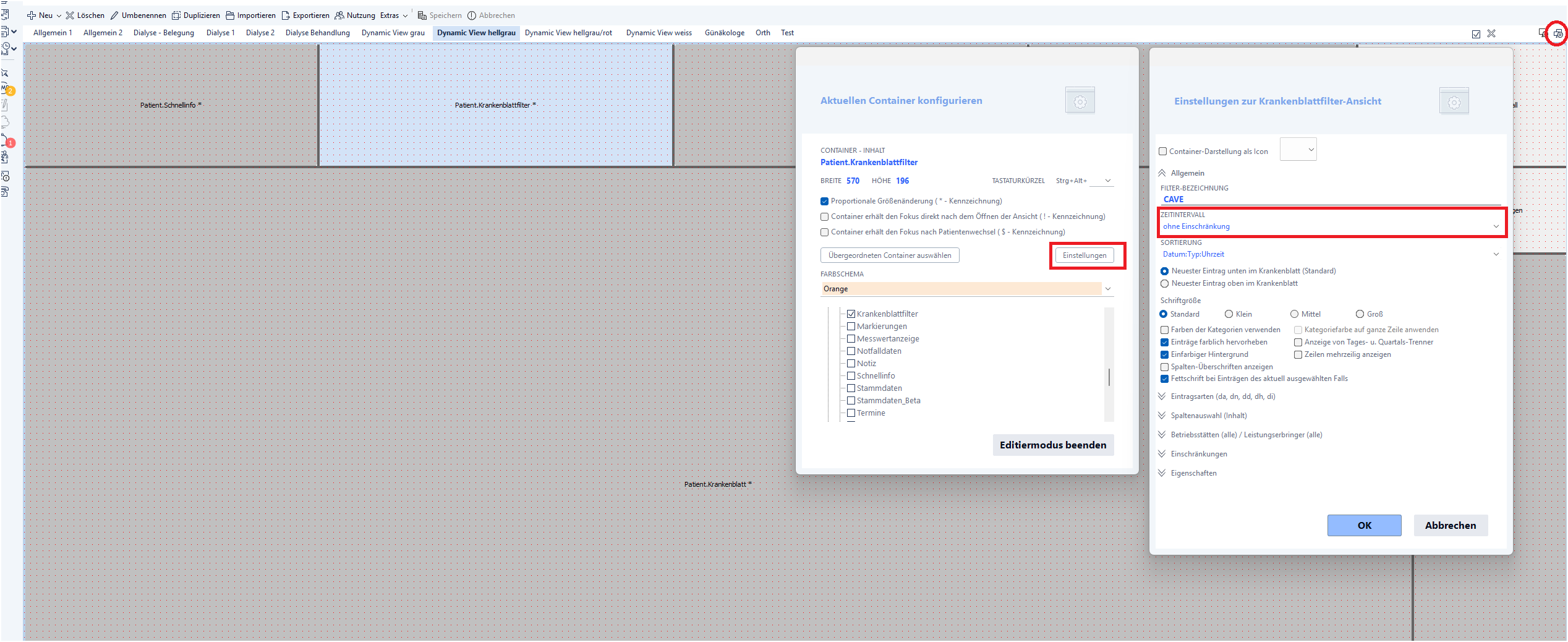Switch to Dynamic View grau tab
The image size is (1568, 642).
coord(393,33)
